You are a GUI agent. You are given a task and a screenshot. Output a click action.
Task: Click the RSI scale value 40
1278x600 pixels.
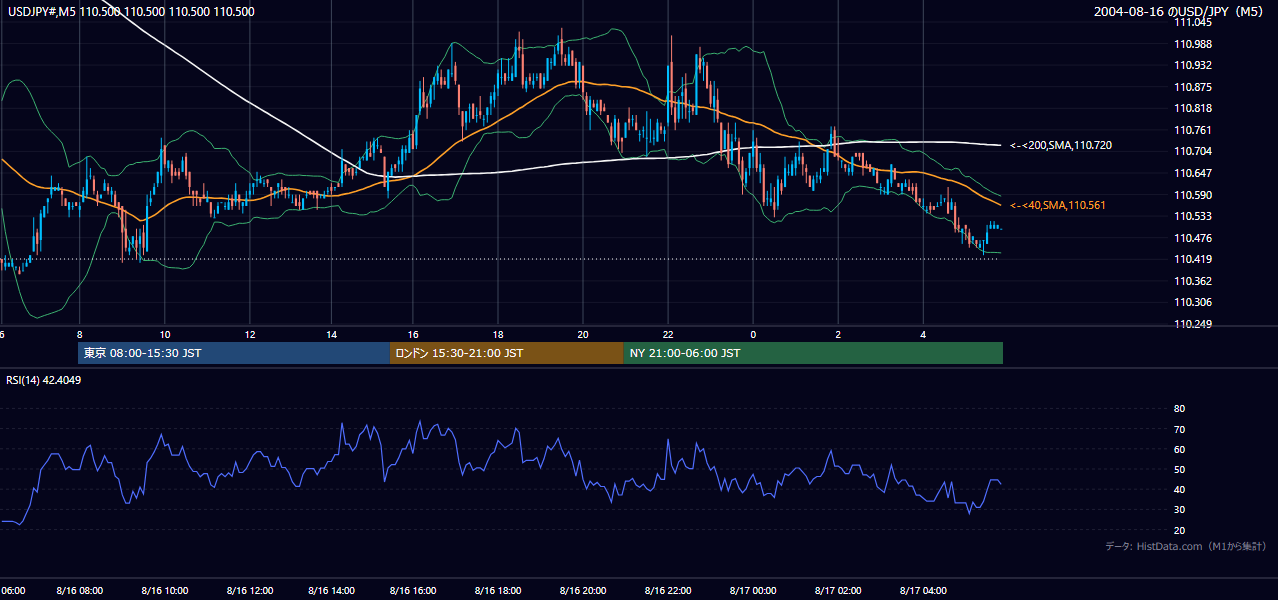pyautogui.click(x=1179, y=490)
